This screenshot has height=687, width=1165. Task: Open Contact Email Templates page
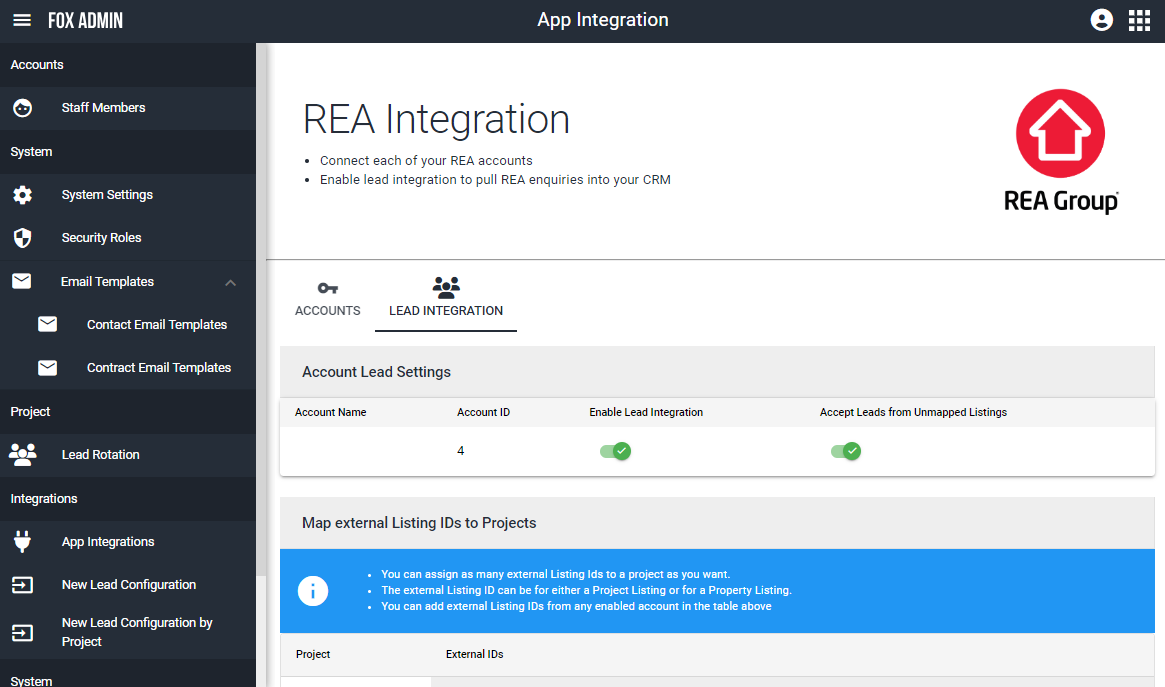[156, 325]
